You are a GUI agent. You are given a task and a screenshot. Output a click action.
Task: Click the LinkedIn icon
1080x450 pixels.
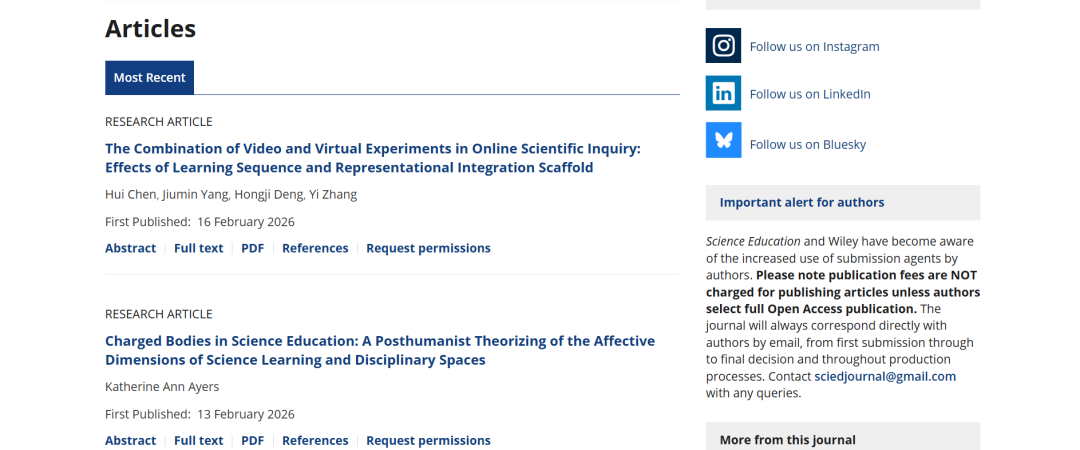click(x=723, y=93)
